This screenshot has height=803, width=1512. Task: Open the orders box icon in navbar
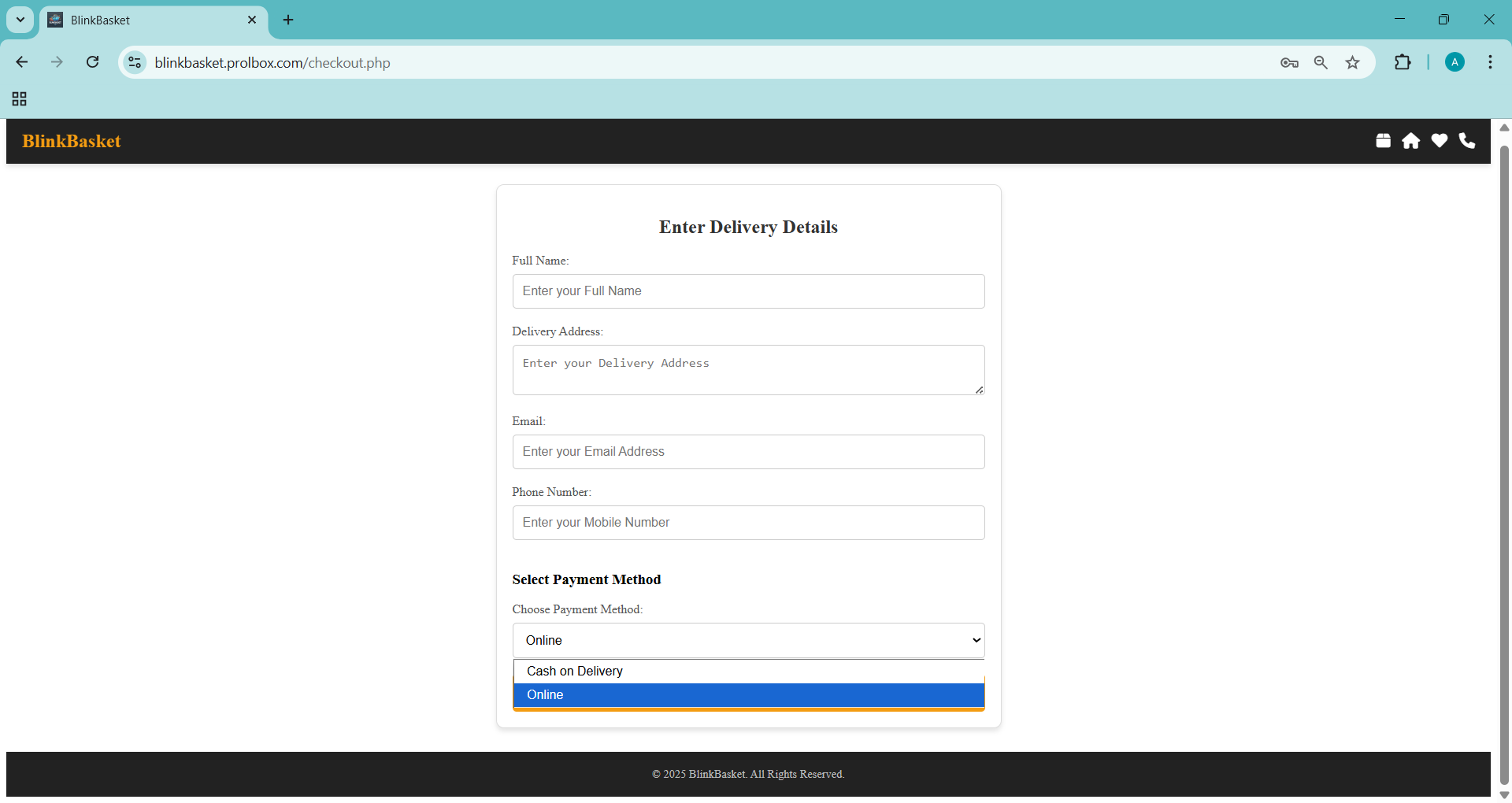1383,141
